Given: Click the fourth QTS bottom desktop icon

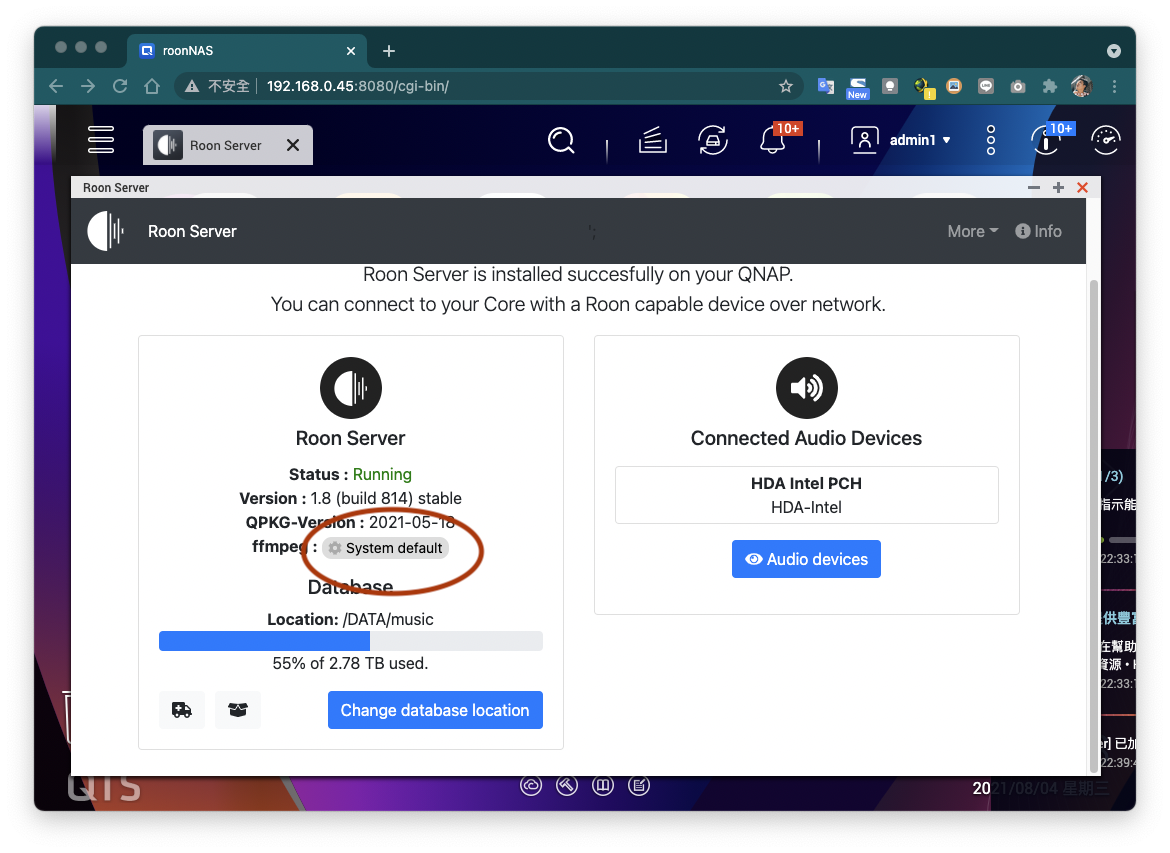Looking at the screenshot, I should (639, 785).
